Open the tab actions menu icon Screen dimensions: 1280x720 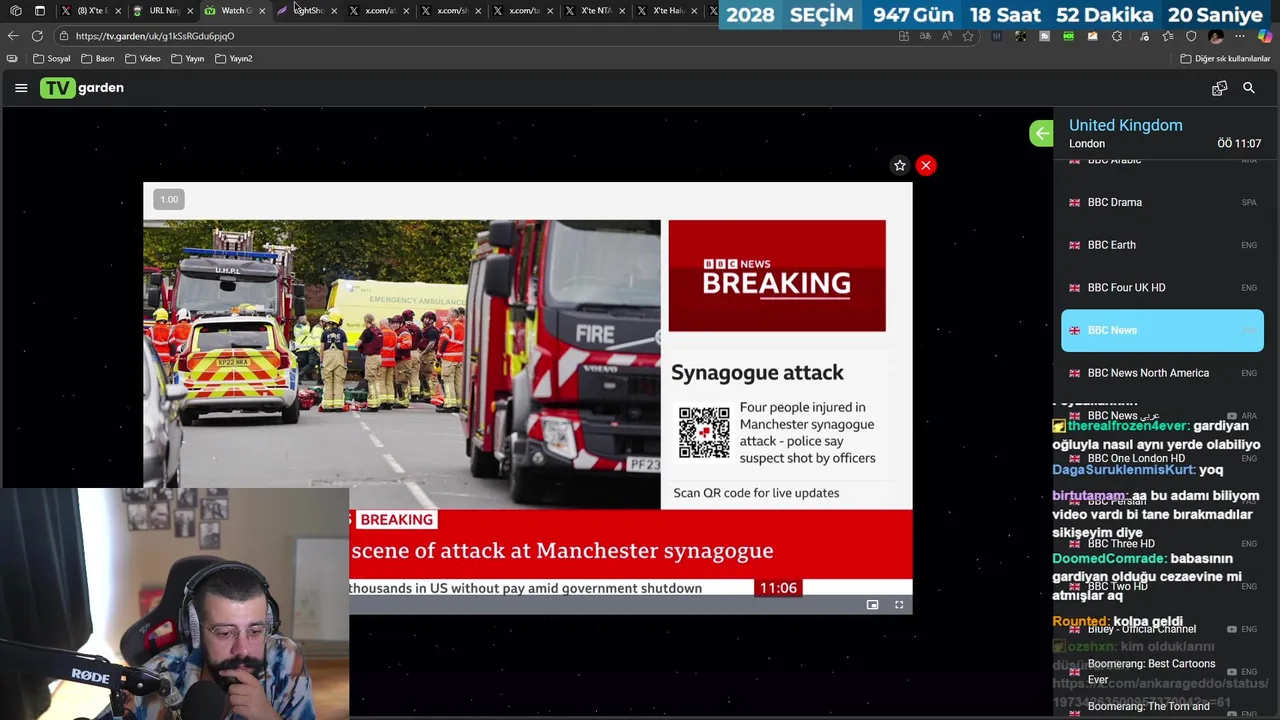(40, 11)
